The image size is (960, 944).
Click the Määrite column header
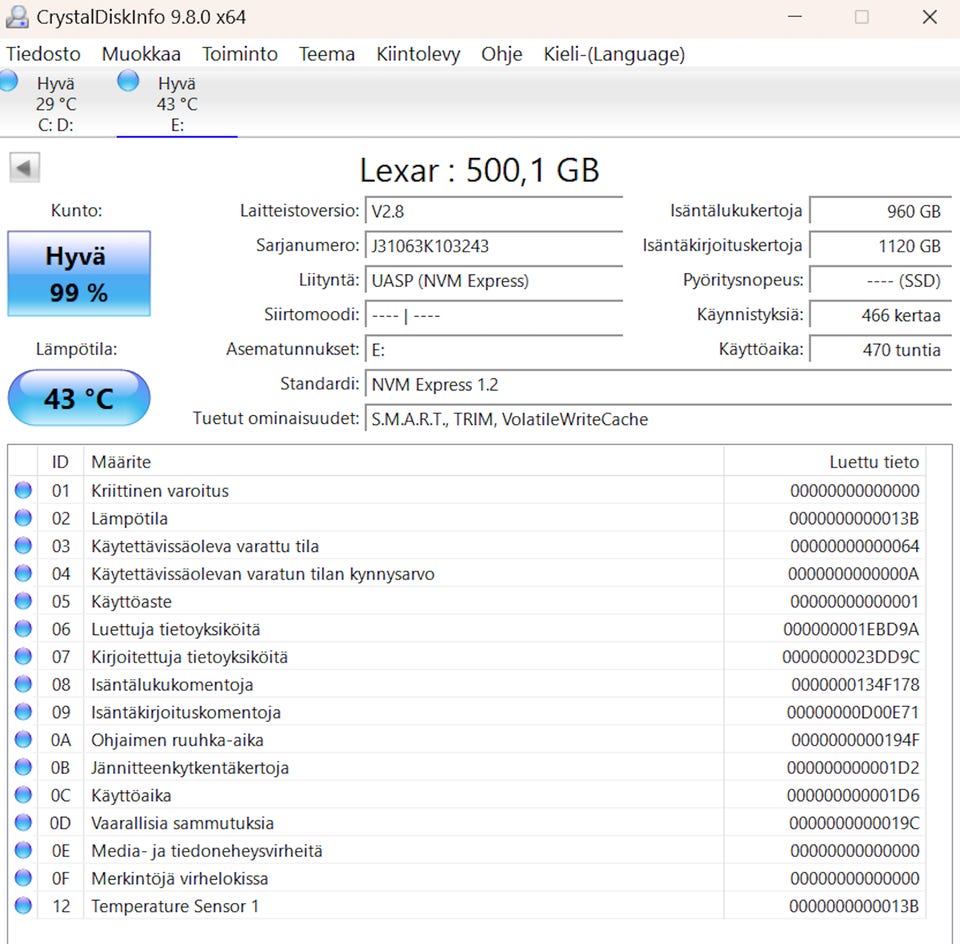tap(403, 462)
